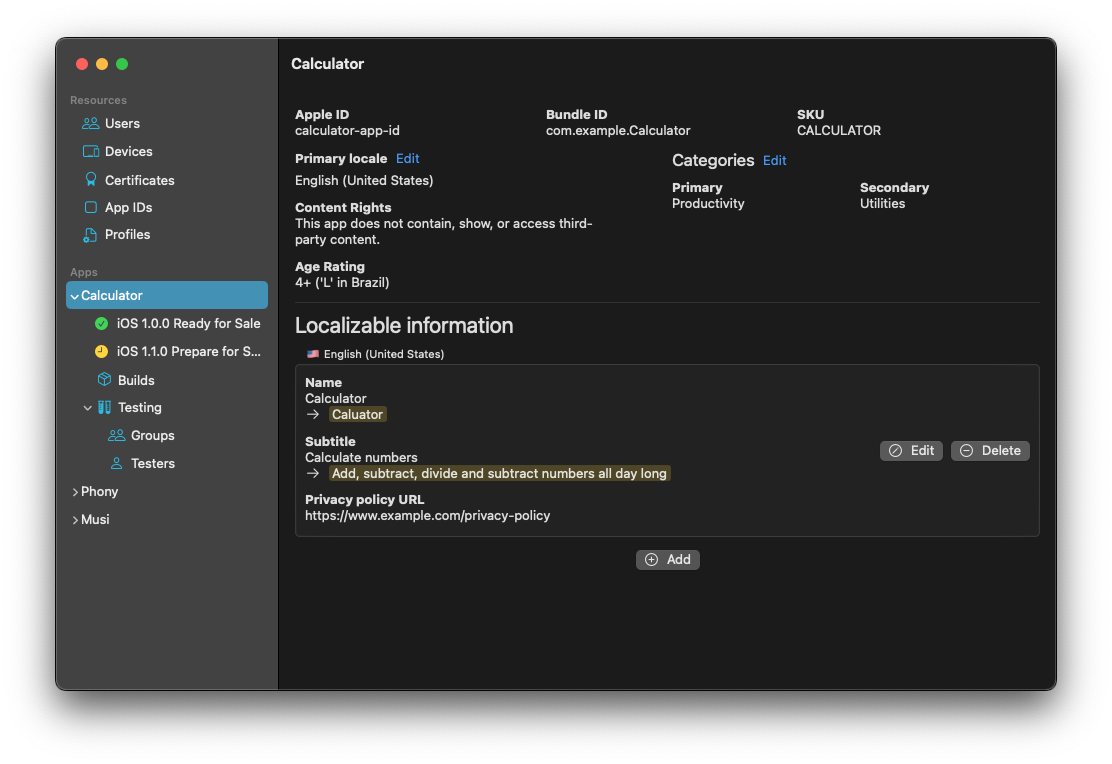The width and height of the screenshot is (1112, 764).
Task: Click the App IDs square icon
Action: click(x=91, y=207)
